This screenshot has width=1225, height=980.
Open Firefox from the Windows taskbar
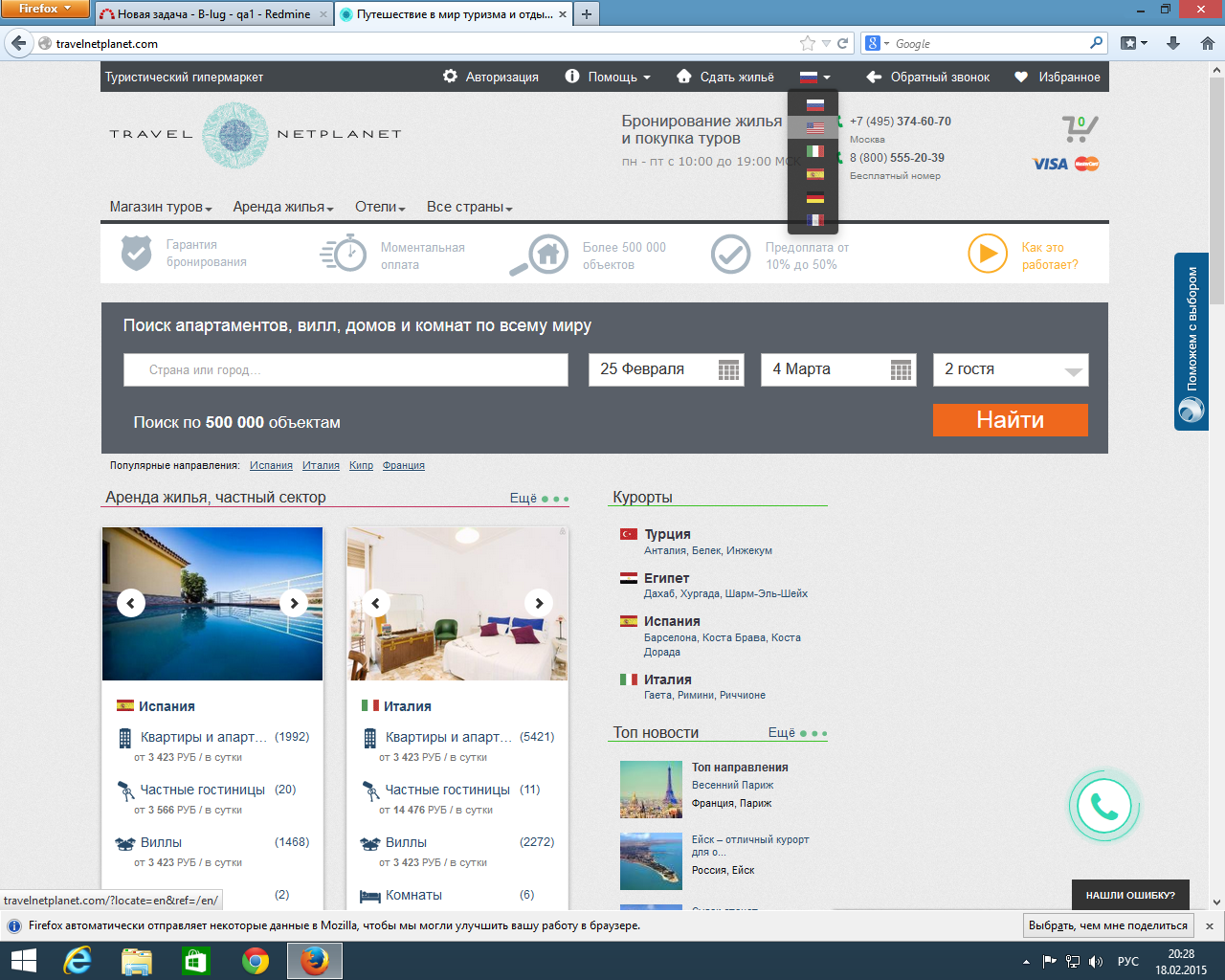click(314, 960)
